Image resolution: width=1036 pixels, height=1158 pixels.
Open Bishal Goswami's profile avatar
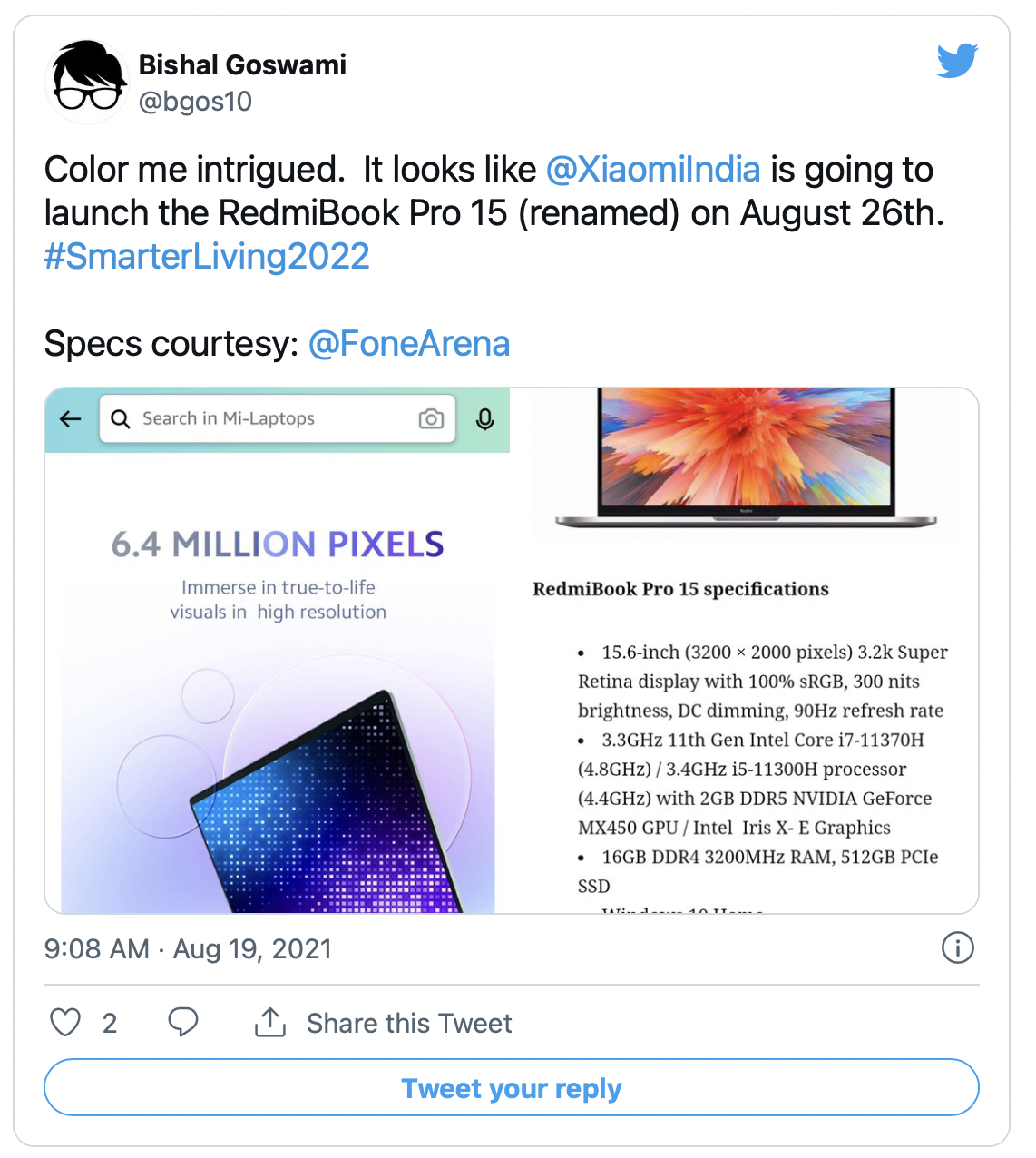[86, 82]
